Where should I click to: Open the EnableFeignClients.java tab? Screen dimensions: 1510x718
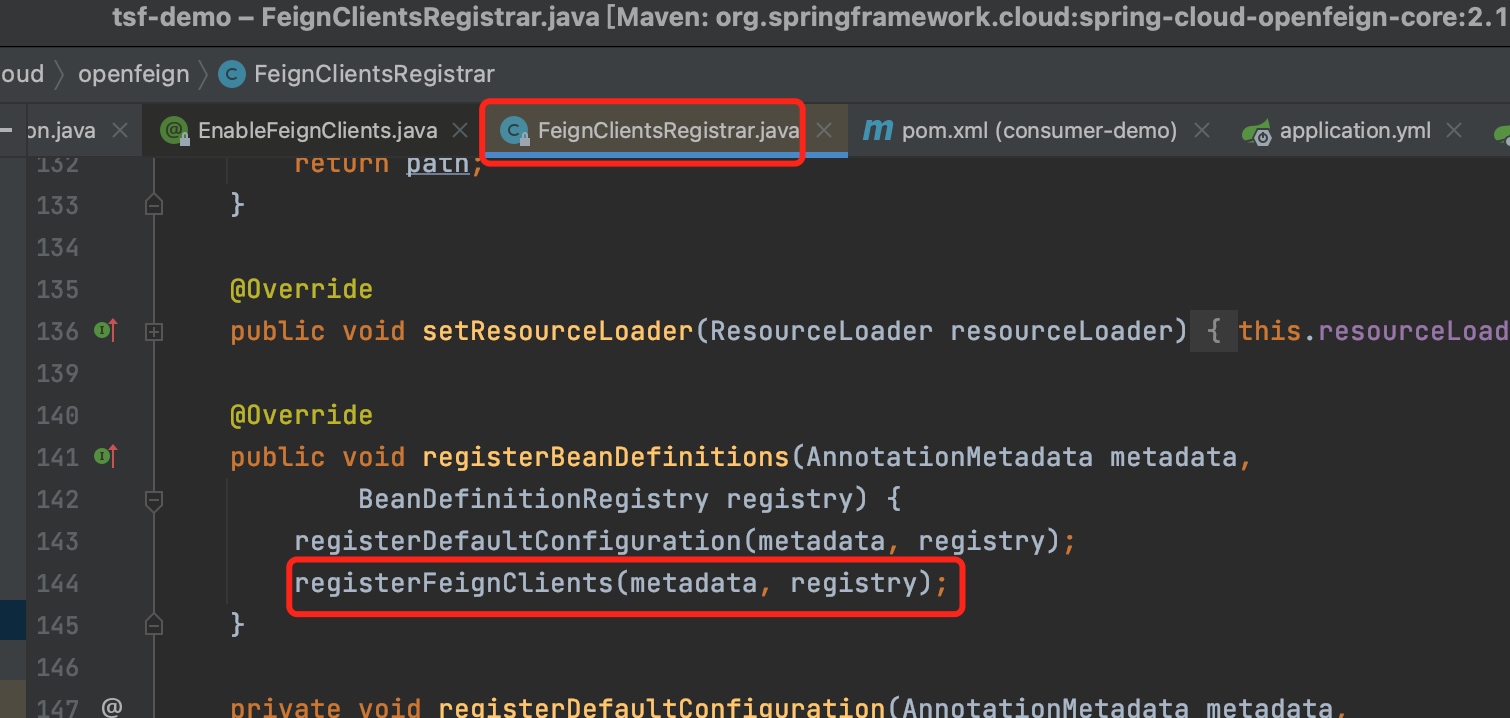pyautogui.click(x=317, y=131)
